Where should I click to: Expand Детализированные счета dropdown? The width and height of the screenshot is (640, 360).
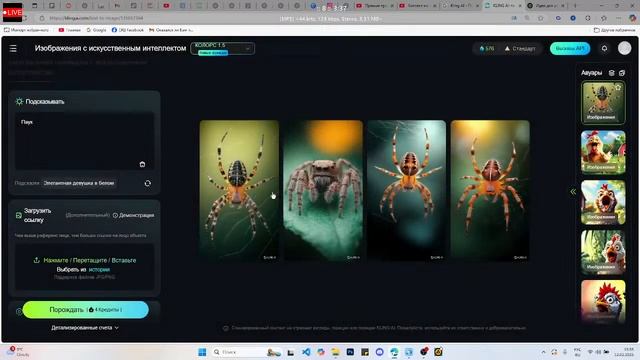[85, 328]
